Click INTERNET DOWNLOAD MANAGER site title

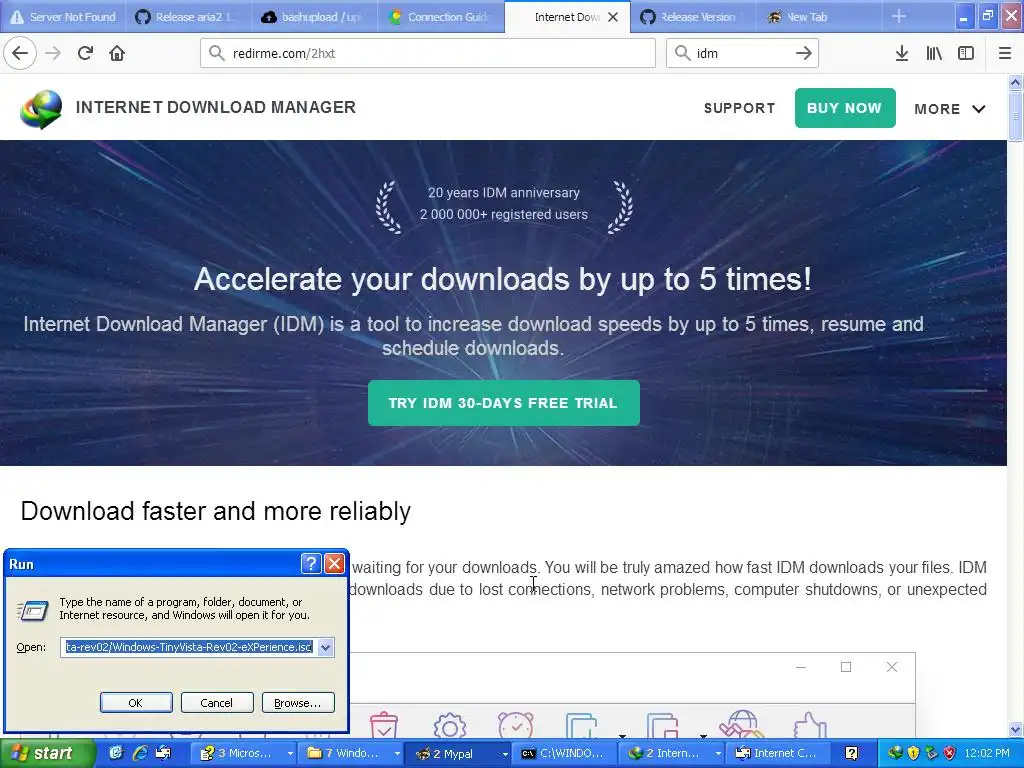[216, 107]
